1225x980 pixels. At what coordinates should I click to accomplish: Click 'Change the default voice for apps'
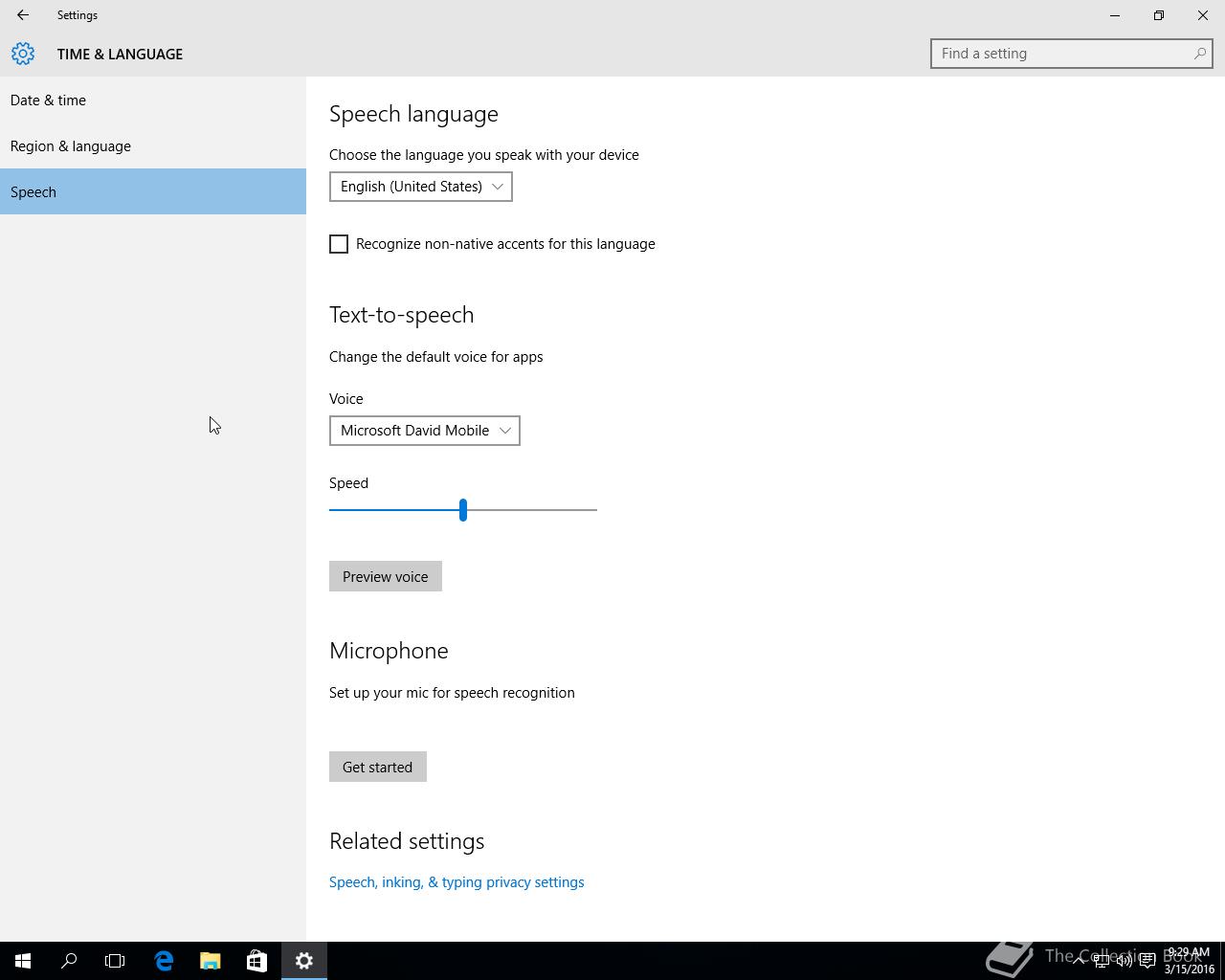pyautogui.click(x=436, y=357)
